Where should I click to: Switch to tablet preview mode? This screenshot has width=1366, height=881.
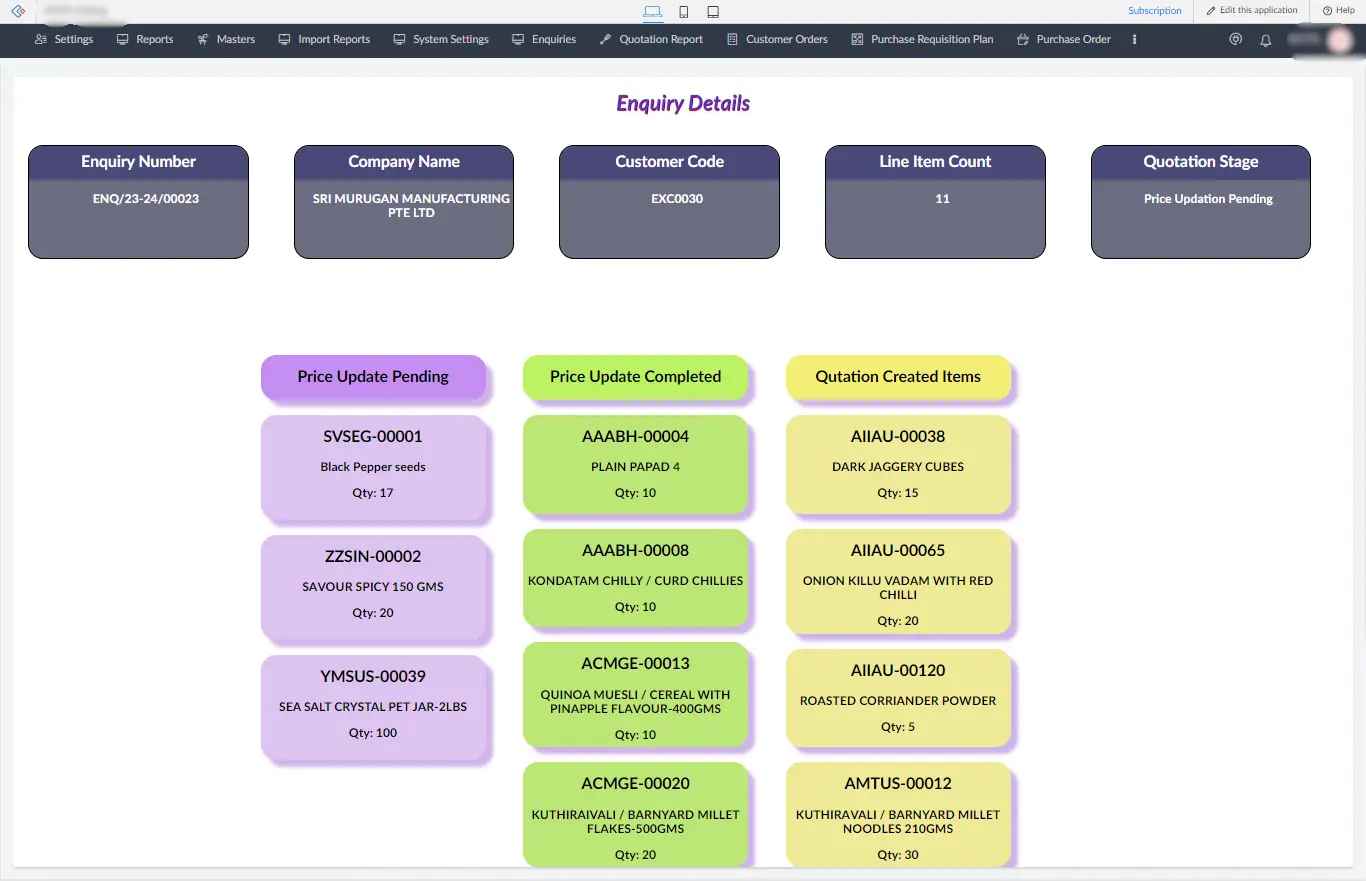coord(712,11)
